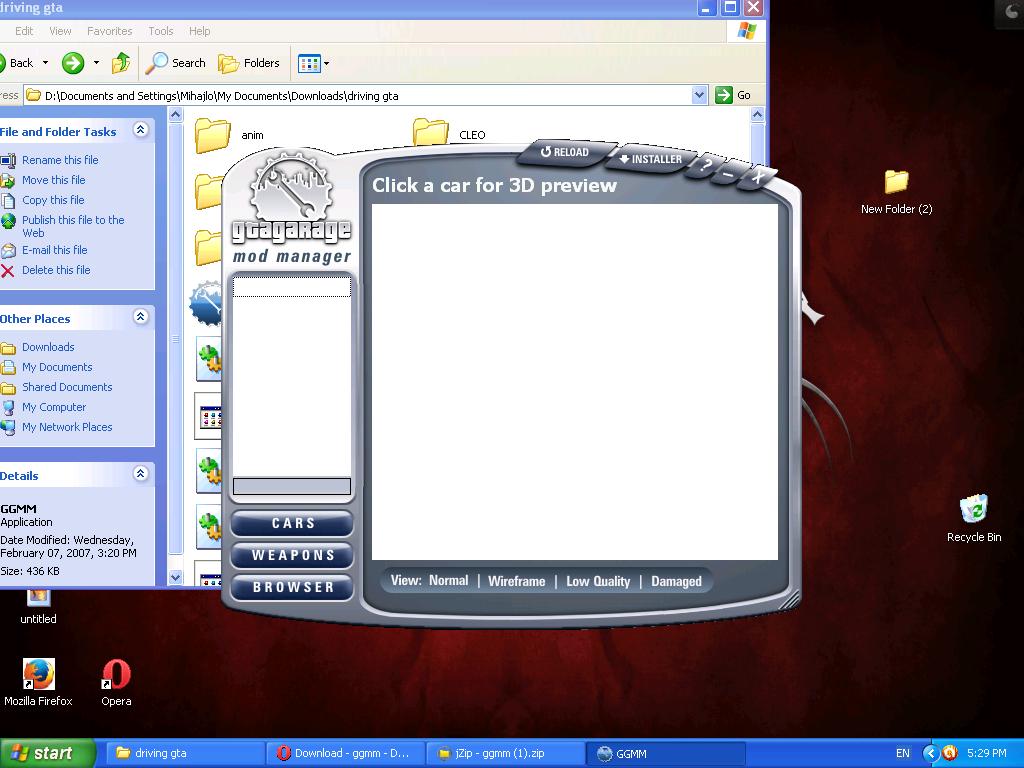Open the Edit menu in Explorer
1024x768 pixels.
click(x=24, y=31)
